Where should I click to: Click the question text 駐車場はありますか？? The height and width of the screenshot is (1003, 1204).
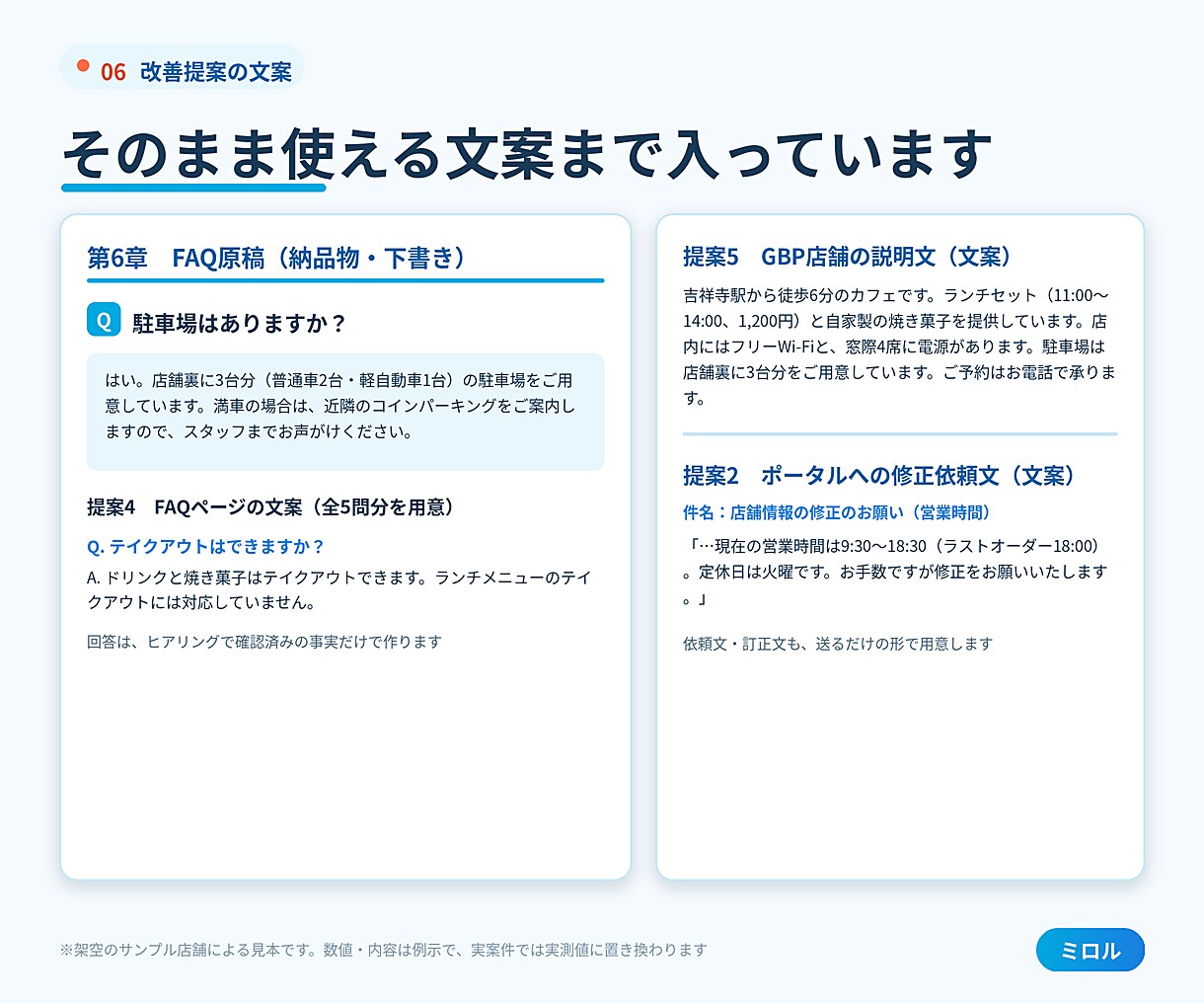coord(240,323)
